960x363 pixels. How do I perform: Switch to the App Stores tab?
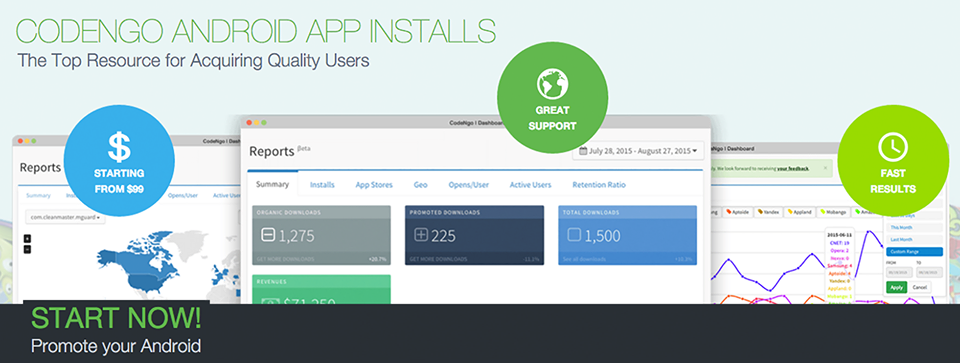click(x=374, y=185)
